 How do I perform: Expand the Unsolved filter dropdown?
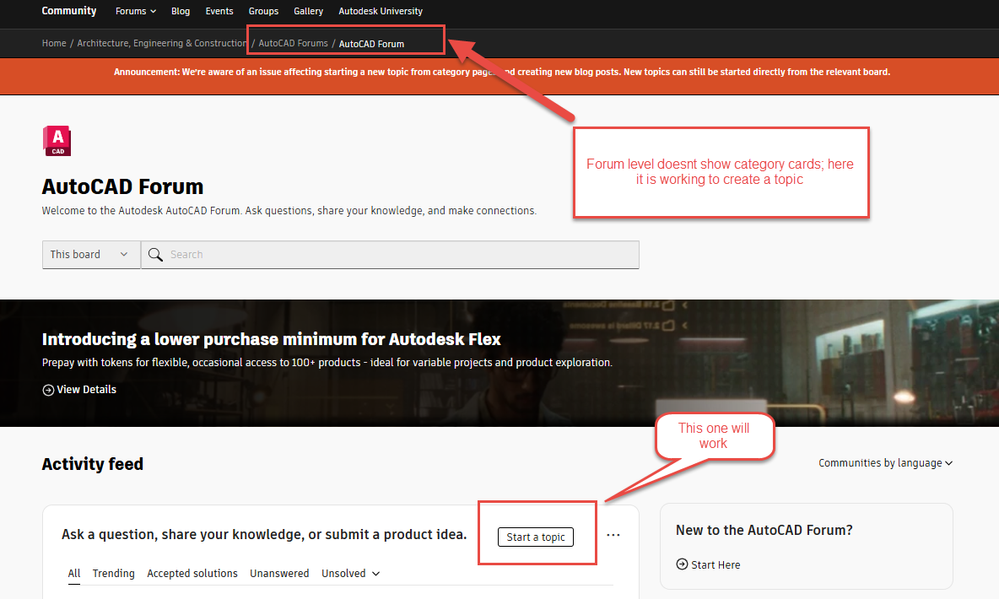350,574
